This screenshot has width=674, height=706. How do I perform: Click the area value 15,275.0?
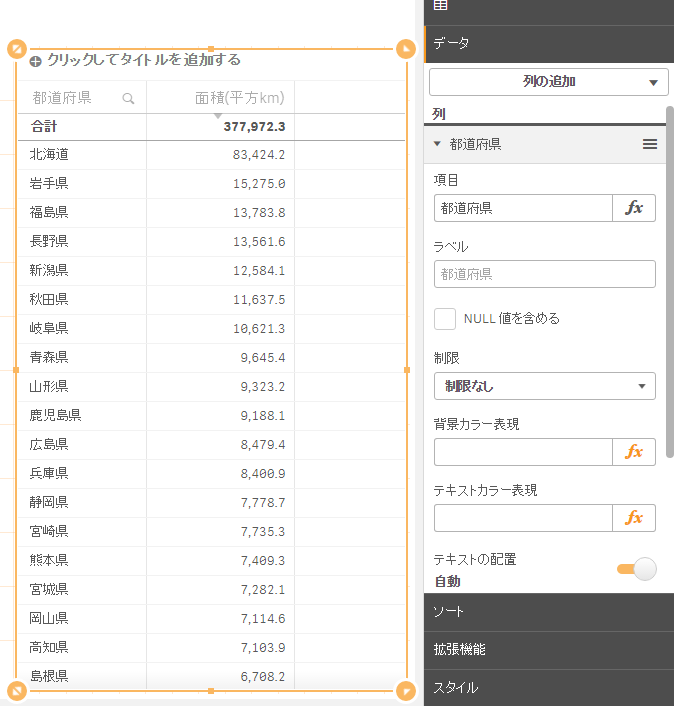pyautogui.click(x=259, y=184)
